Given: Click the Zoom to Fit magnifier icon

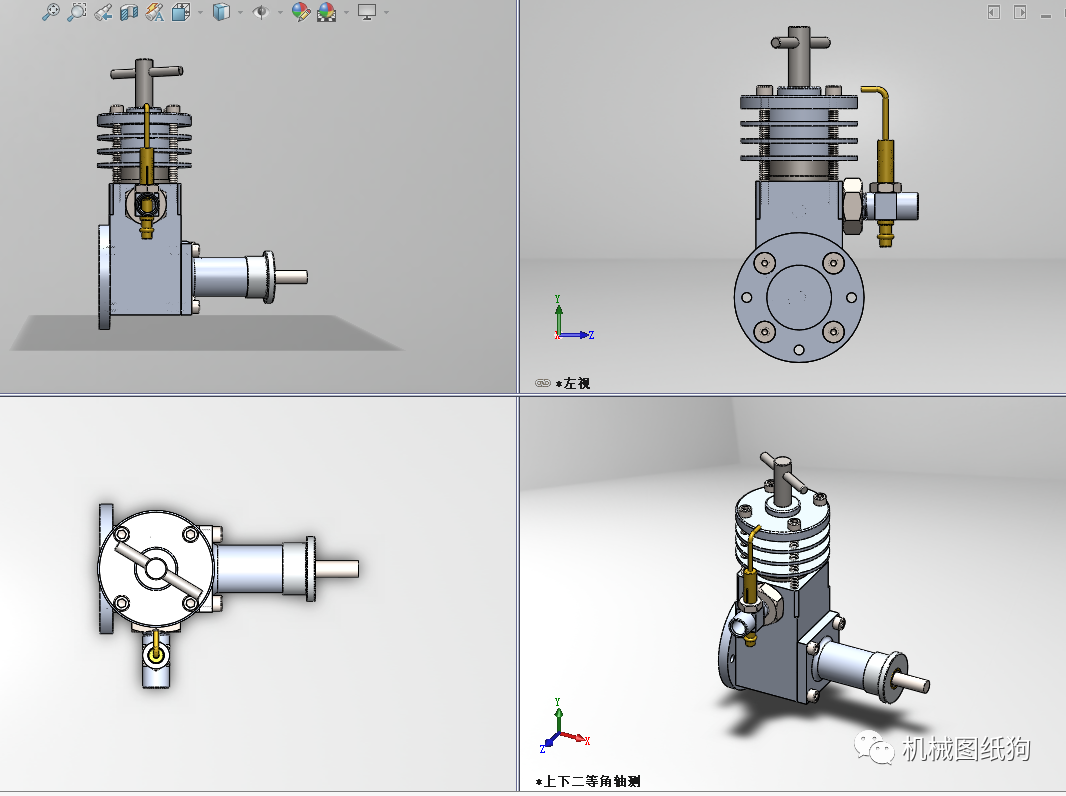Looking at the screenshot, I should point(50,12).
